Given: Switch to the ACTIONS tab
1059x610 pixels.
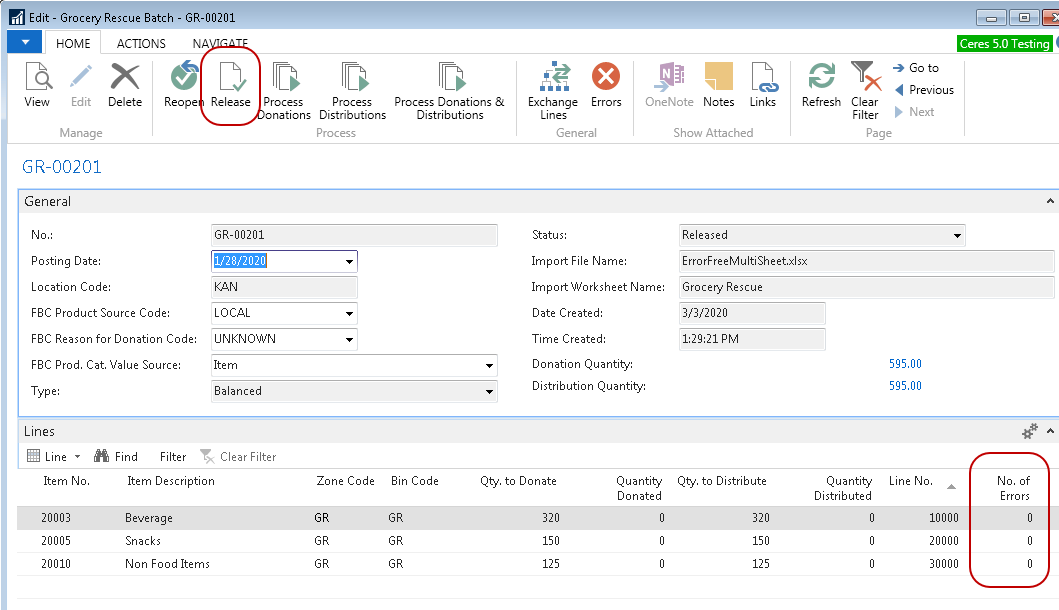Looking at the screenshot, I should pos(141,44).
